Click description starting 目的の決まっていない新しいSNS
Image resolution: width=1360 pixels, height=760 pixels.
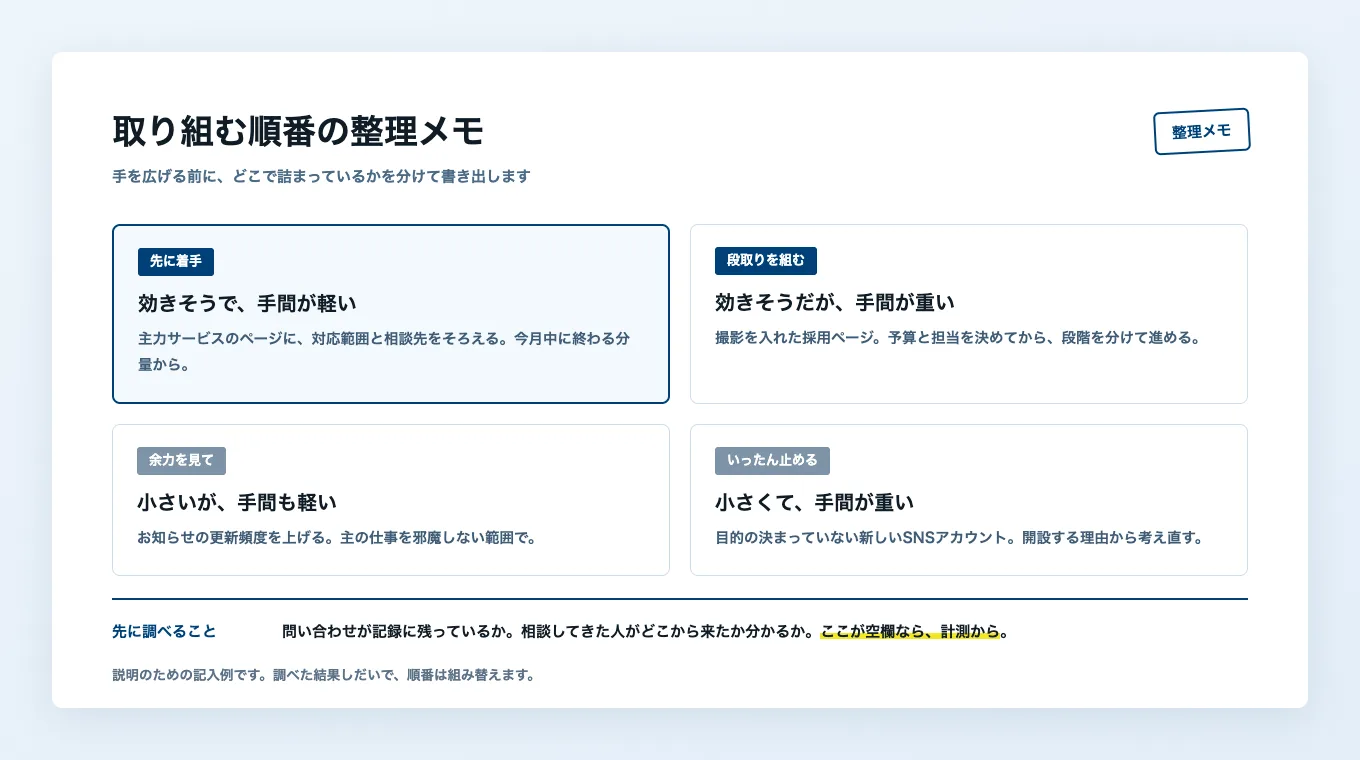point(959,537)
